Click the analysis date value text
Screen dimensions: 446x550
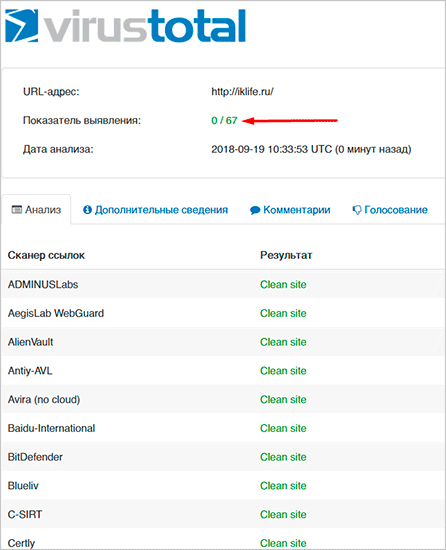click(x=311, y=149)
